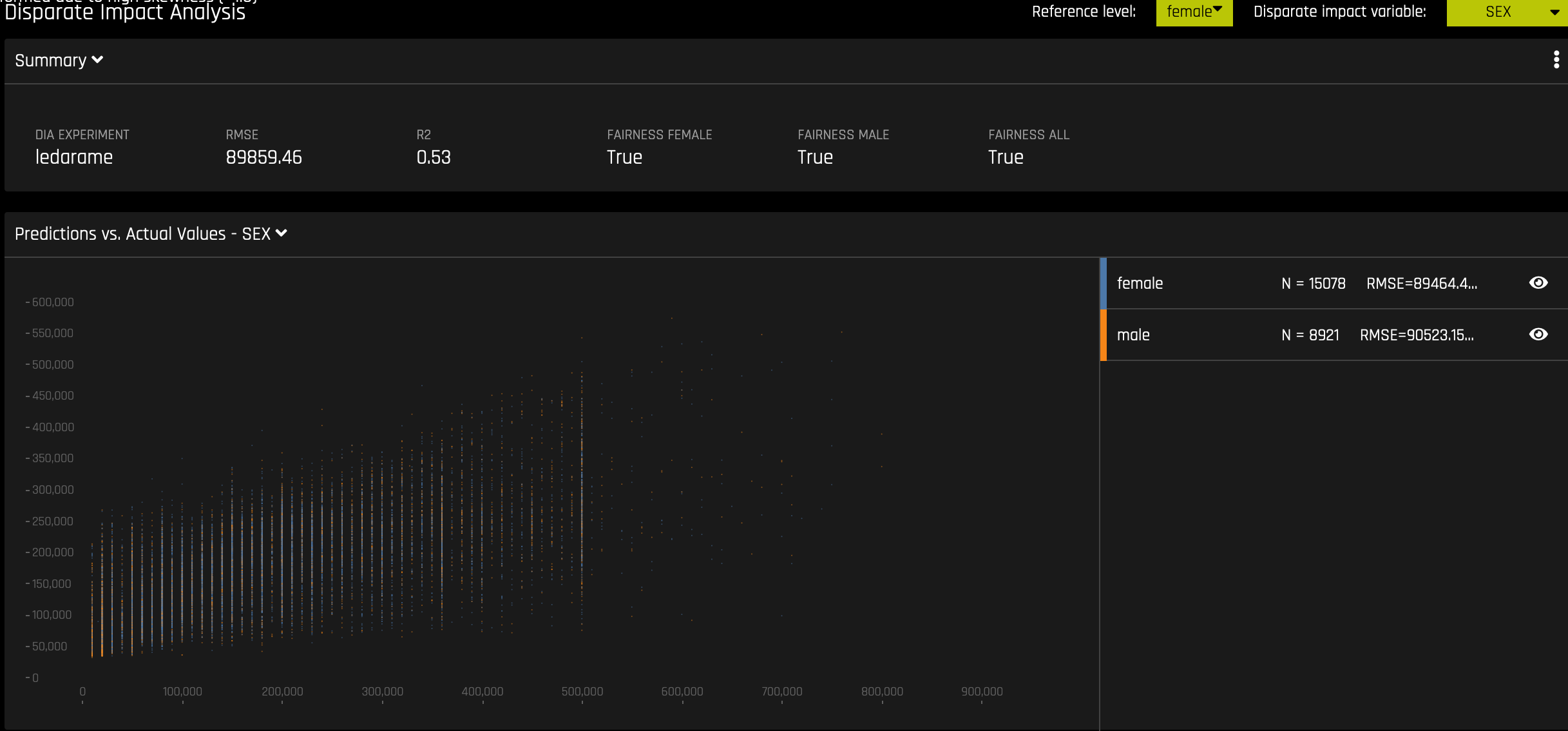This screenshot has width=1568, height=731.
Task: Click the Fairness All True value
Action: [1006, 157]
